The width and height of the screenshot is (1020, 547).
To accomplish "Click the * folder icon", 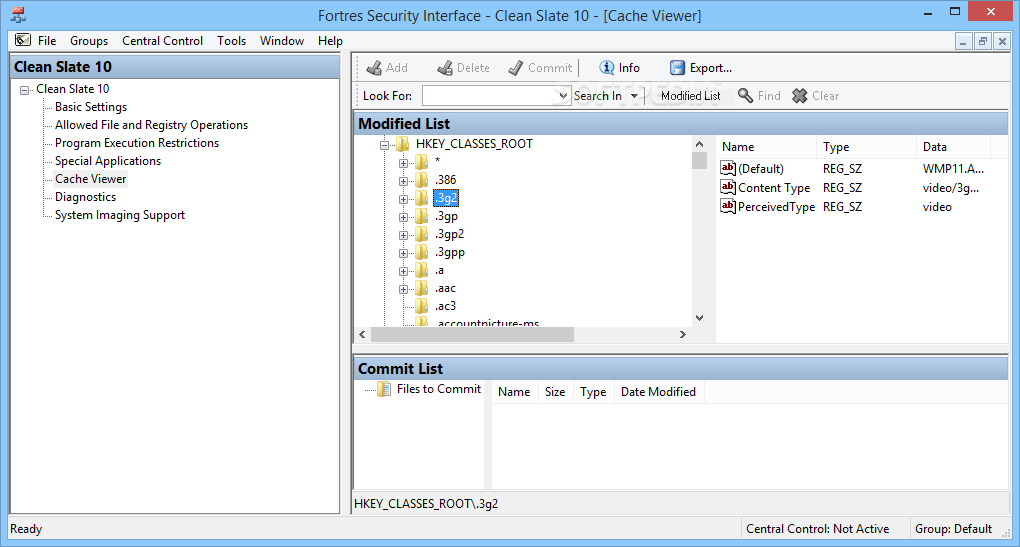I will click(x=422, y=161).
